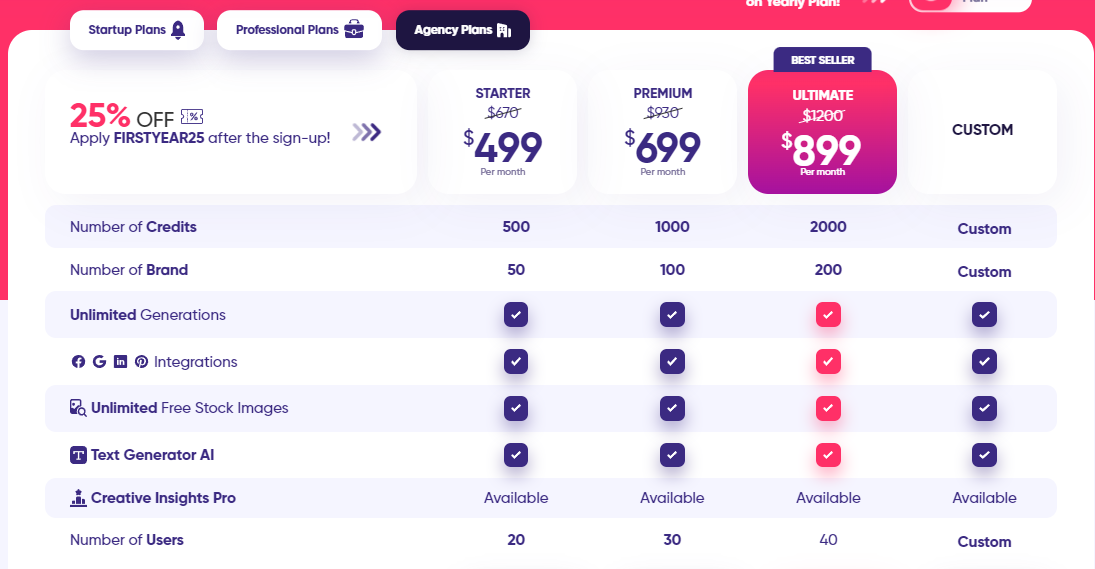Image resolution: width=1095 pixels, height=569 pixels.
Task: Click the Facebook integration icon
Action: pyautogui.click(x=78, y=362)
